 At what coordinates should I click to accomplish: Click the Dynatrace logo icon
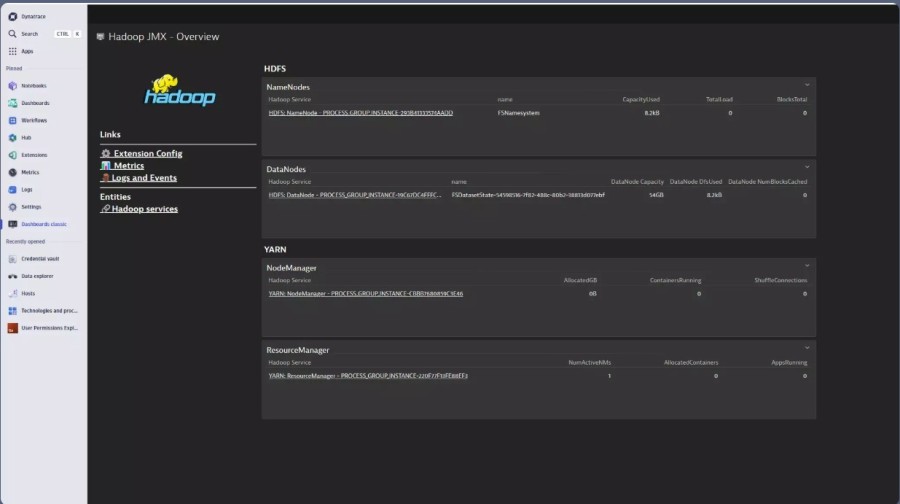pos(13,17)
